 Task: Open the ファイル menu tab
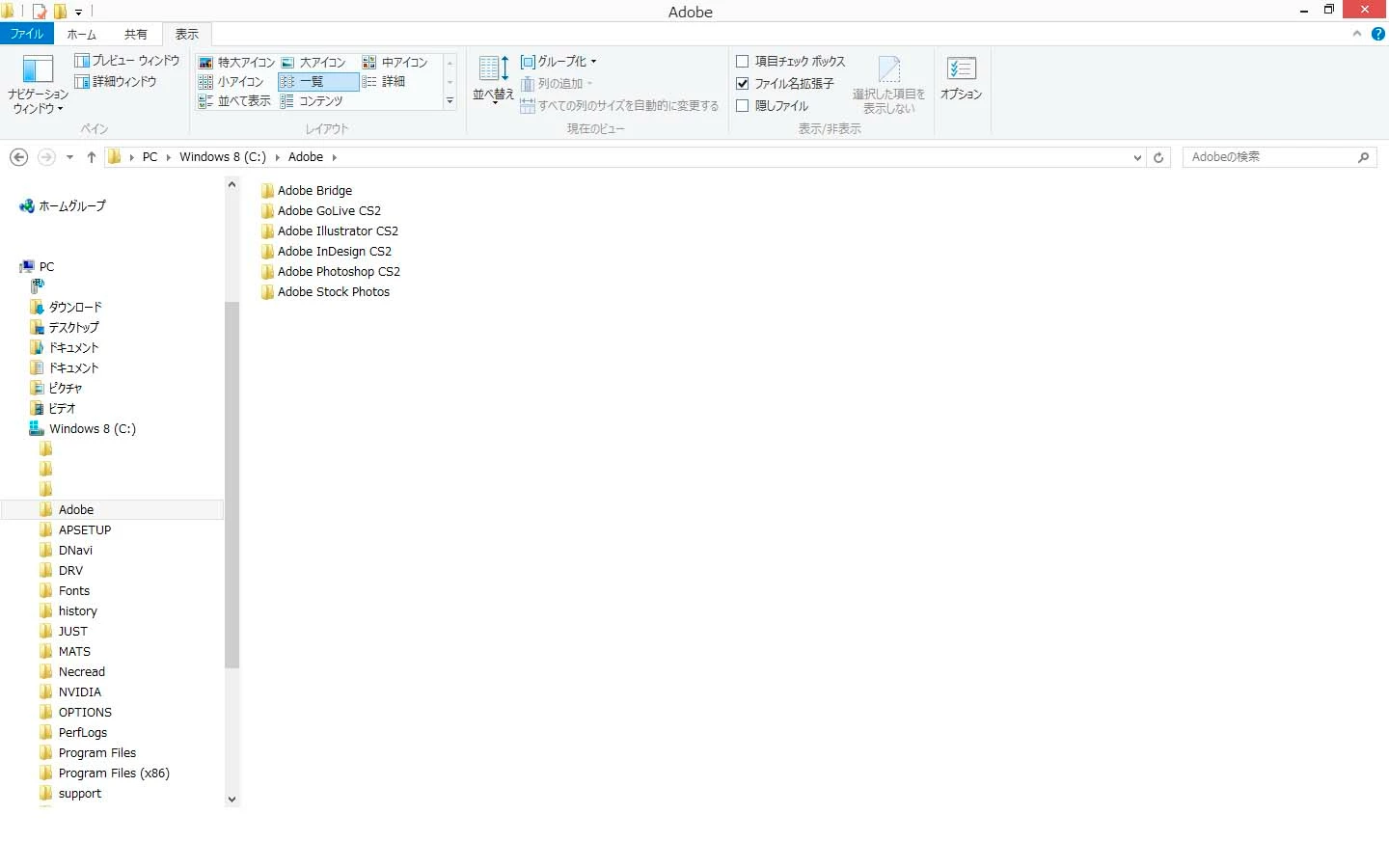[27, 34]
